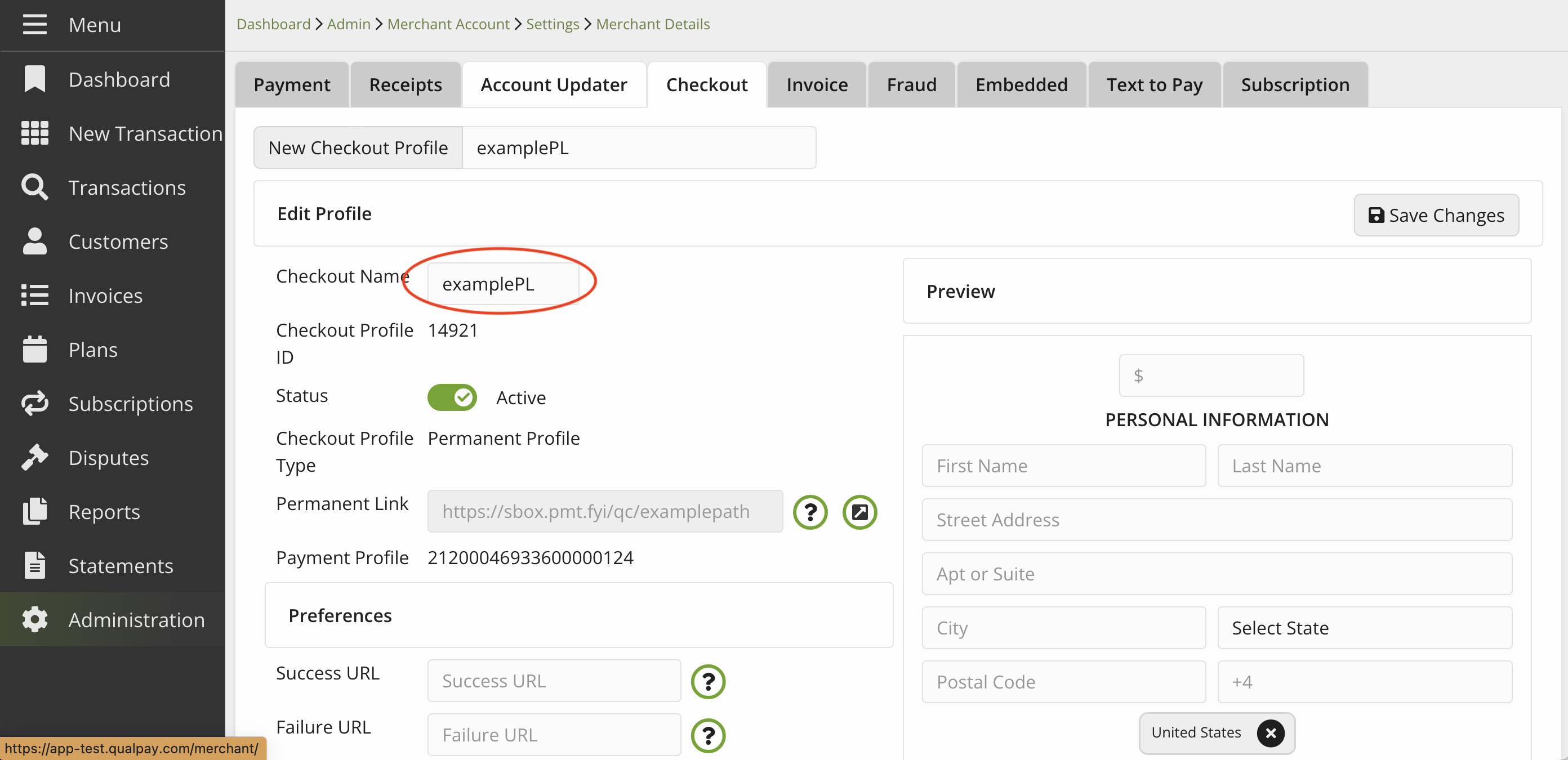Click the New Transaction grid icon
The image size is (1568, 760).
tap(35, 133)
